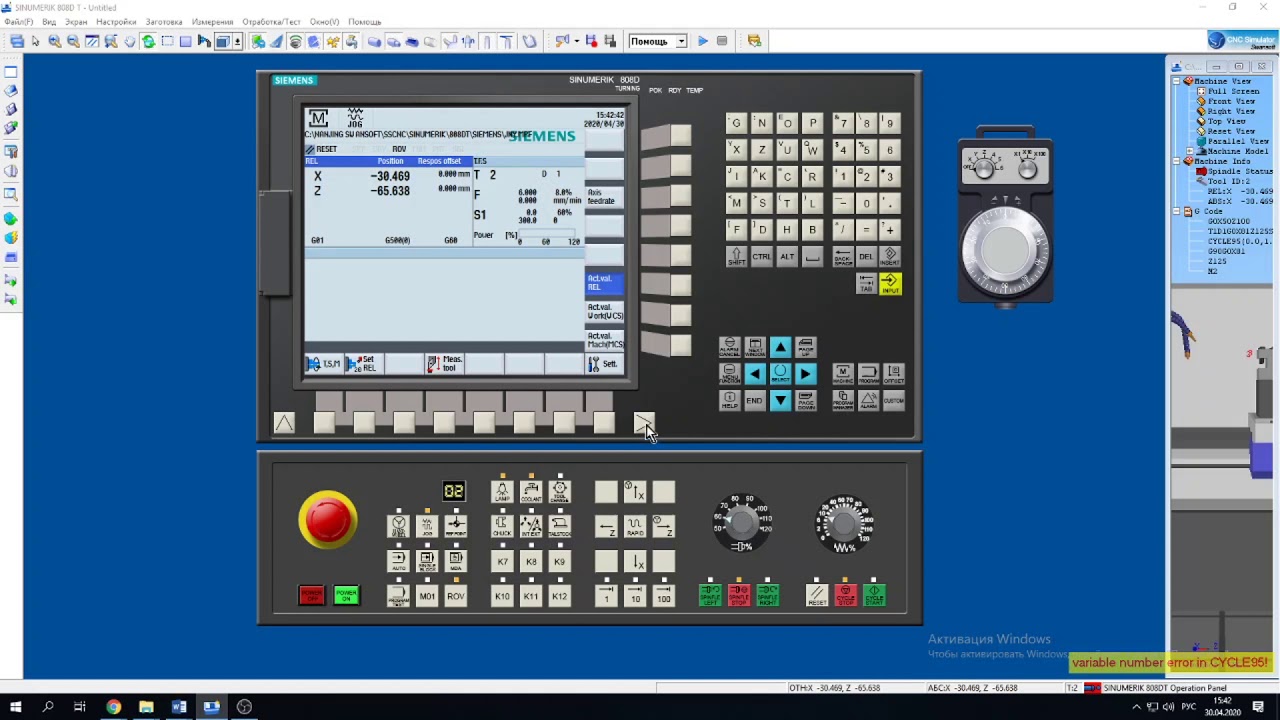Click the handwheel dial
This screenshot has width=1280, height=720.
pos(1005,251)
